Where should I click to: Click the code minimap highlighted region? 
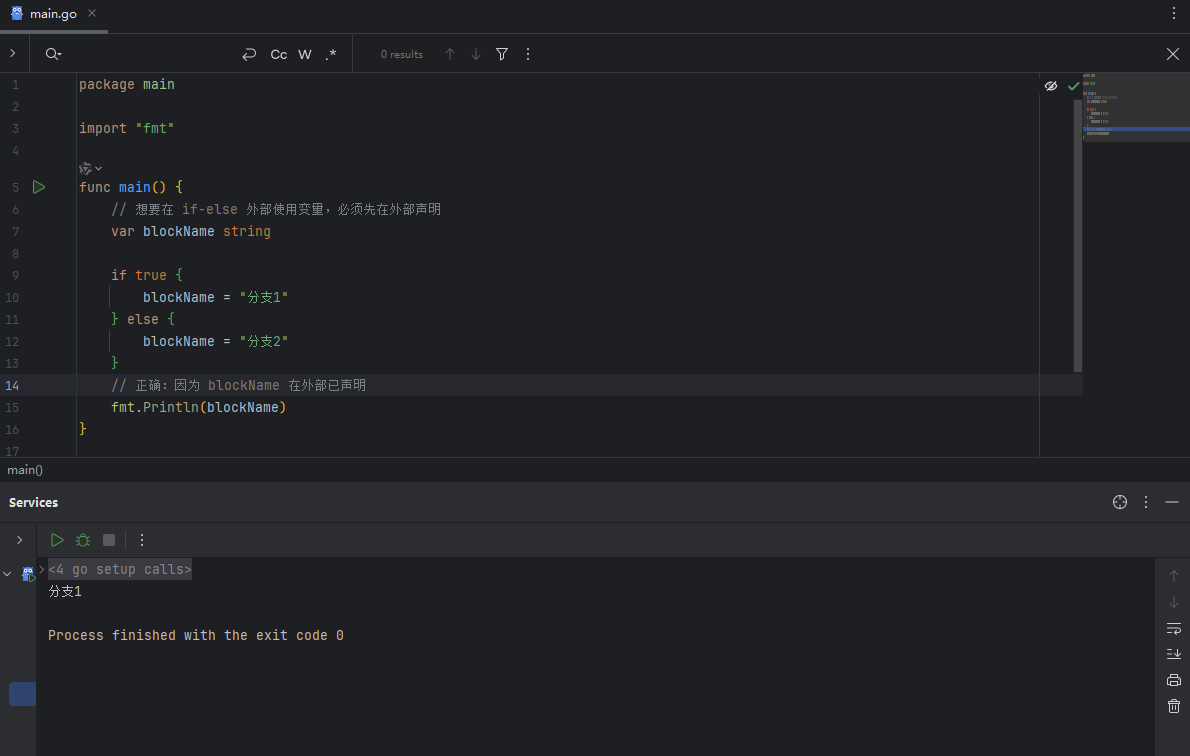click(1136, 130)
